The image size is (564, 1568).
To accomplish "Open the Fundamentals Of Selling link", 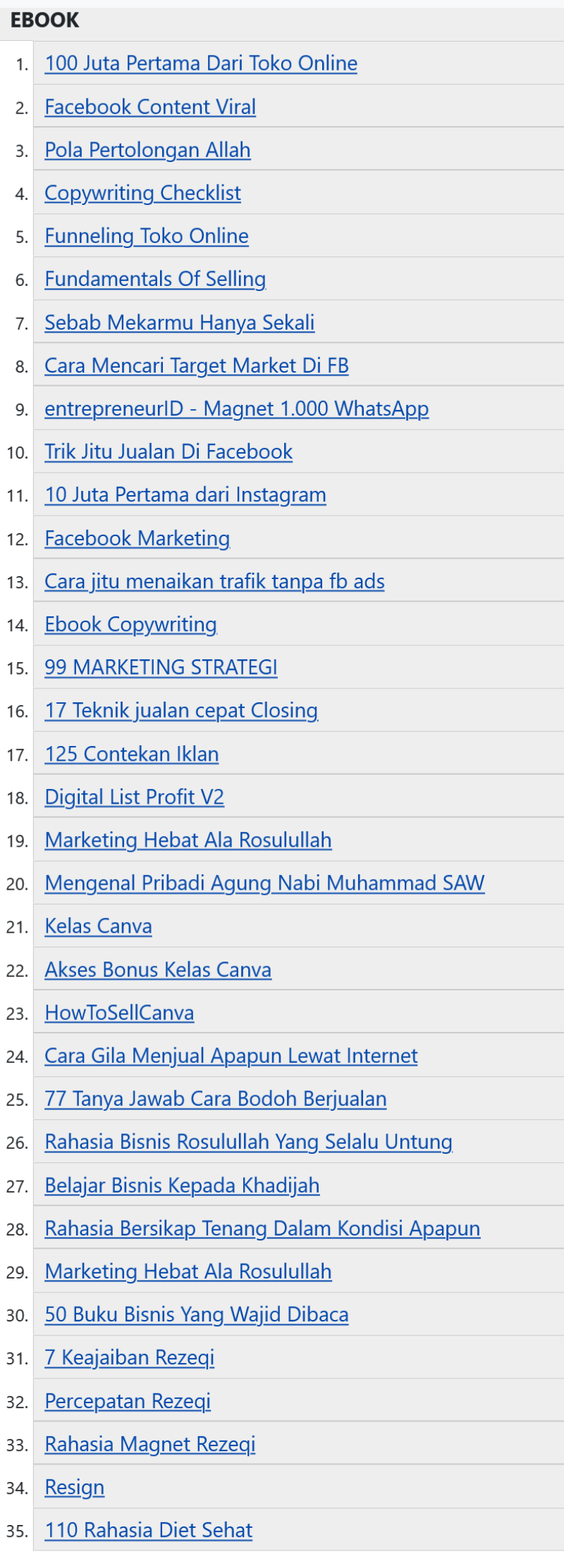I will [x=155, y=279].
